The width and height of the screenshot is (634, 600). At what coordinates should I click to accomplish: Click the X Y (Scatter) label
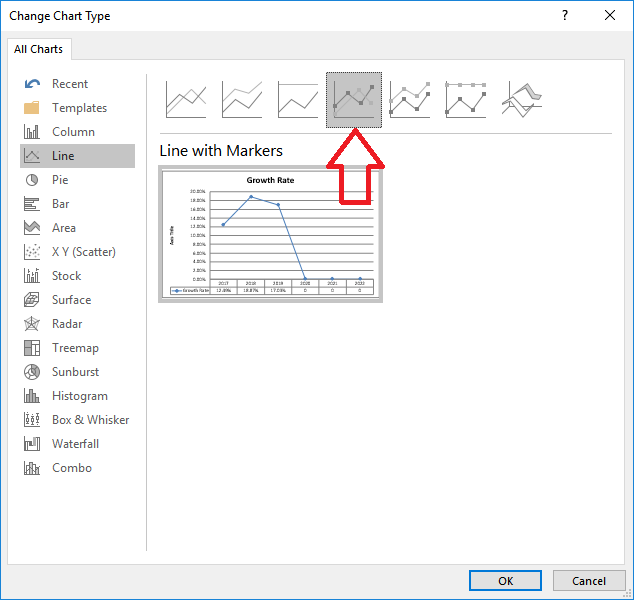click(x=84, y=252)
